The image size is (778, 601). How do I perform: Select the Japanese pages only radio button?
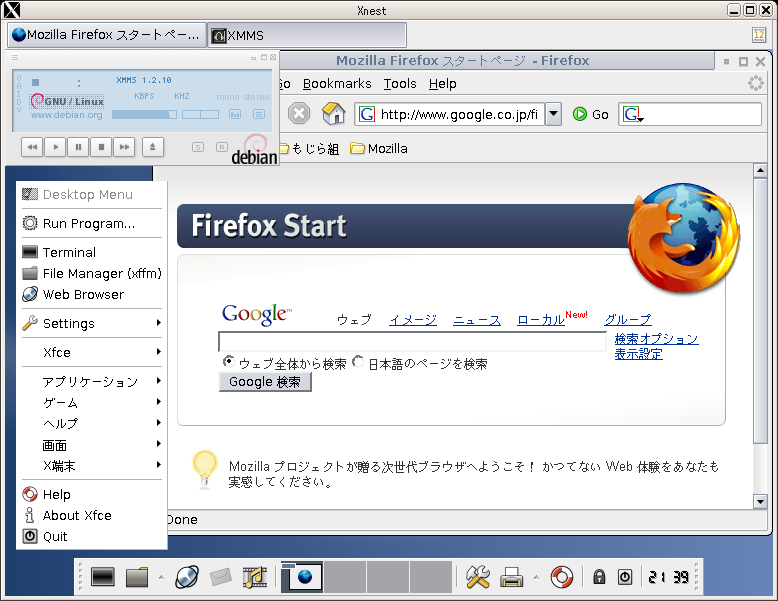359,362
